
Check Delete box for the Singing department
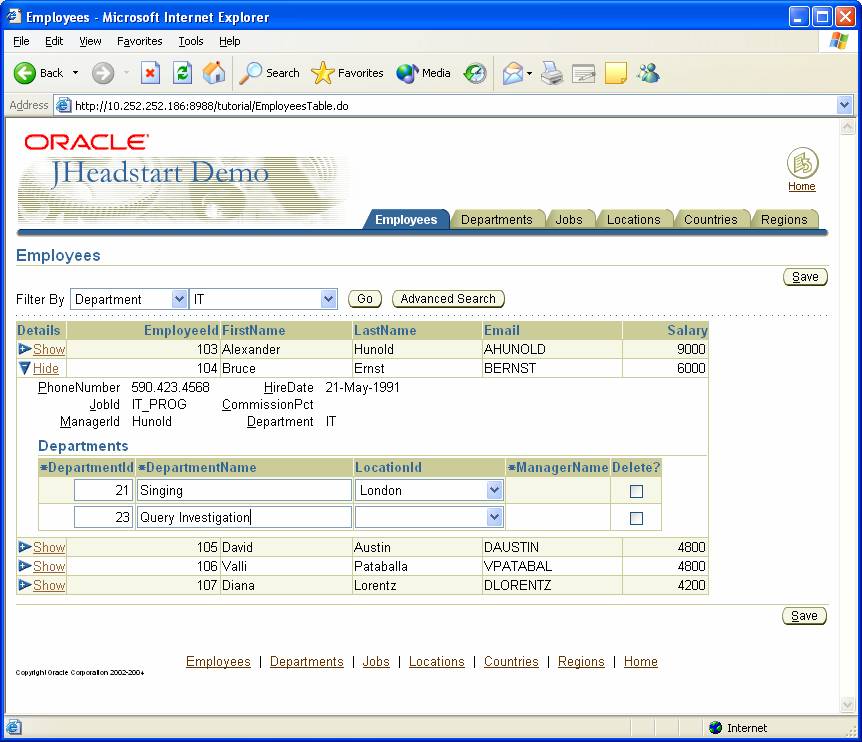coord(636,491)
